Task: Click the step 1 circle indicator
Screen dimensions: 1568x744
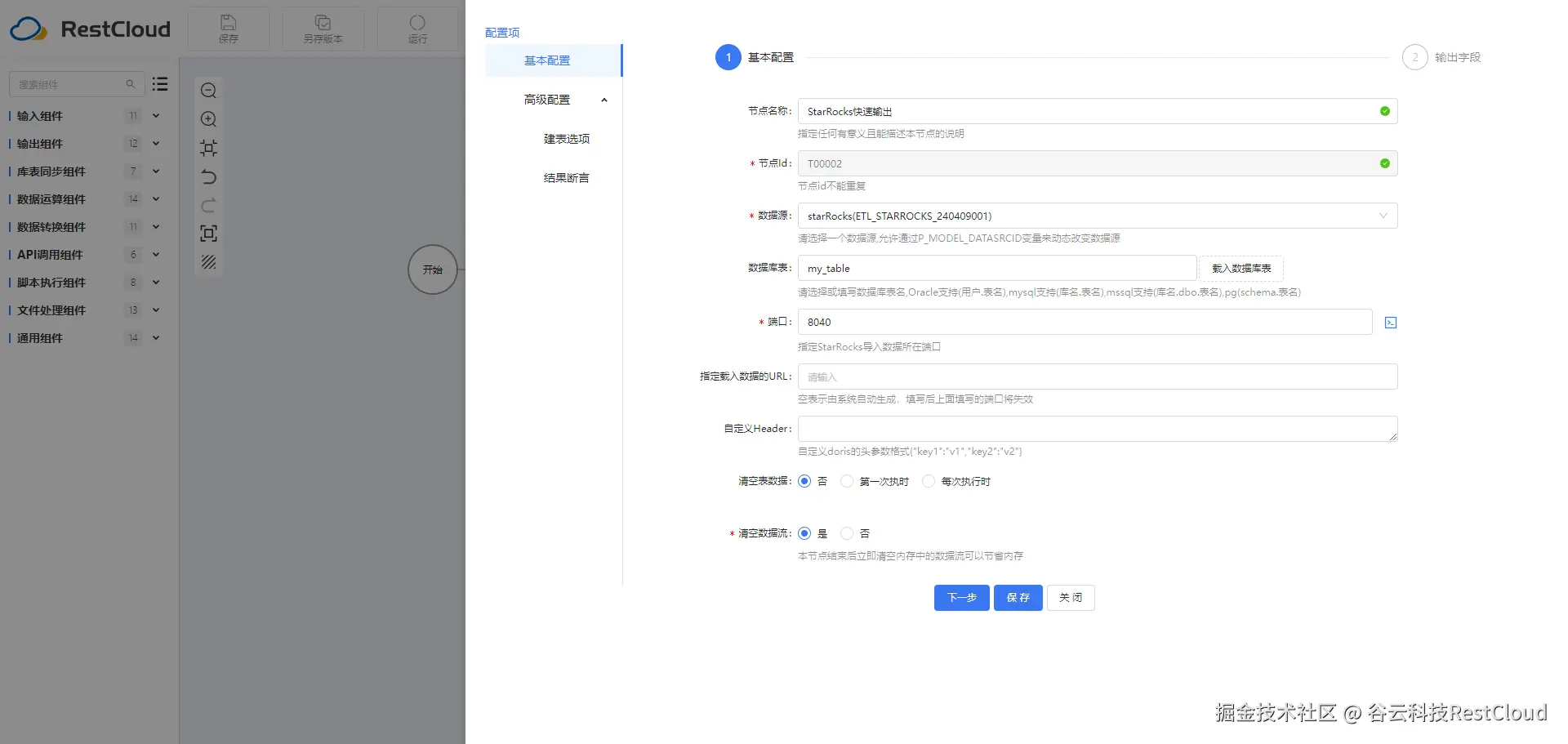Action: tap(728, 57)
